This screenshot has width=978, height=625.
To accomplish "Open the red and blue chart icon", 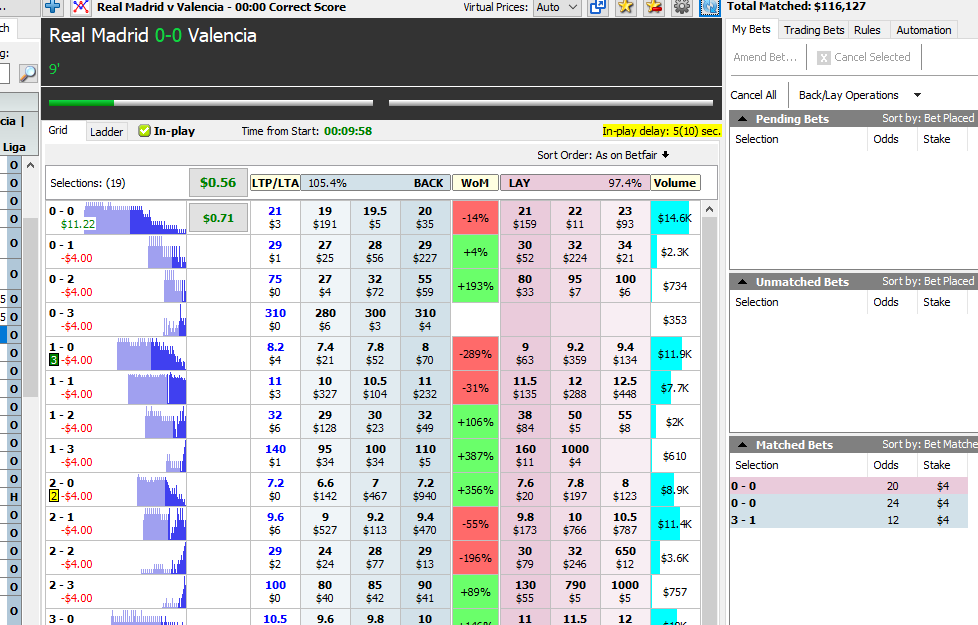I will coord(80,7).
